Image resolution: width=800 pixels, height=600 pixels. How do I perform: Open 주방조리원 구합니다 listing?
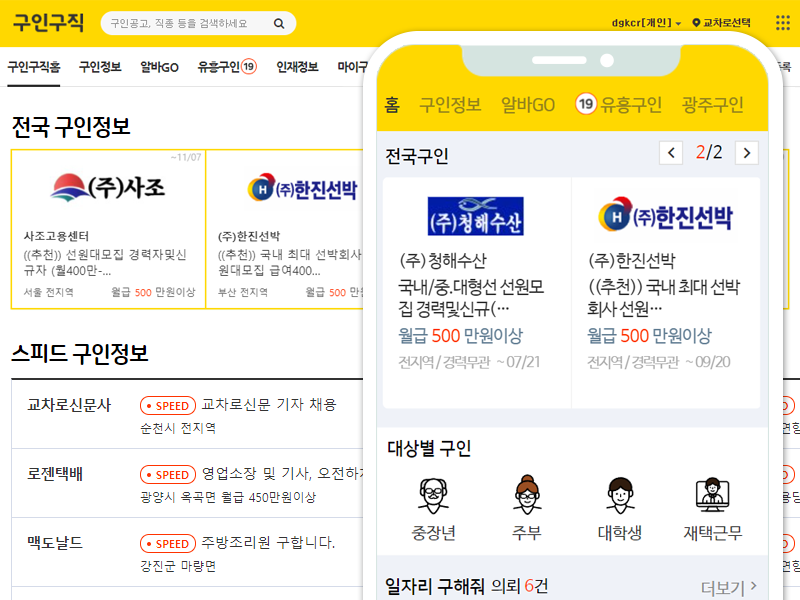click(268, 542)
